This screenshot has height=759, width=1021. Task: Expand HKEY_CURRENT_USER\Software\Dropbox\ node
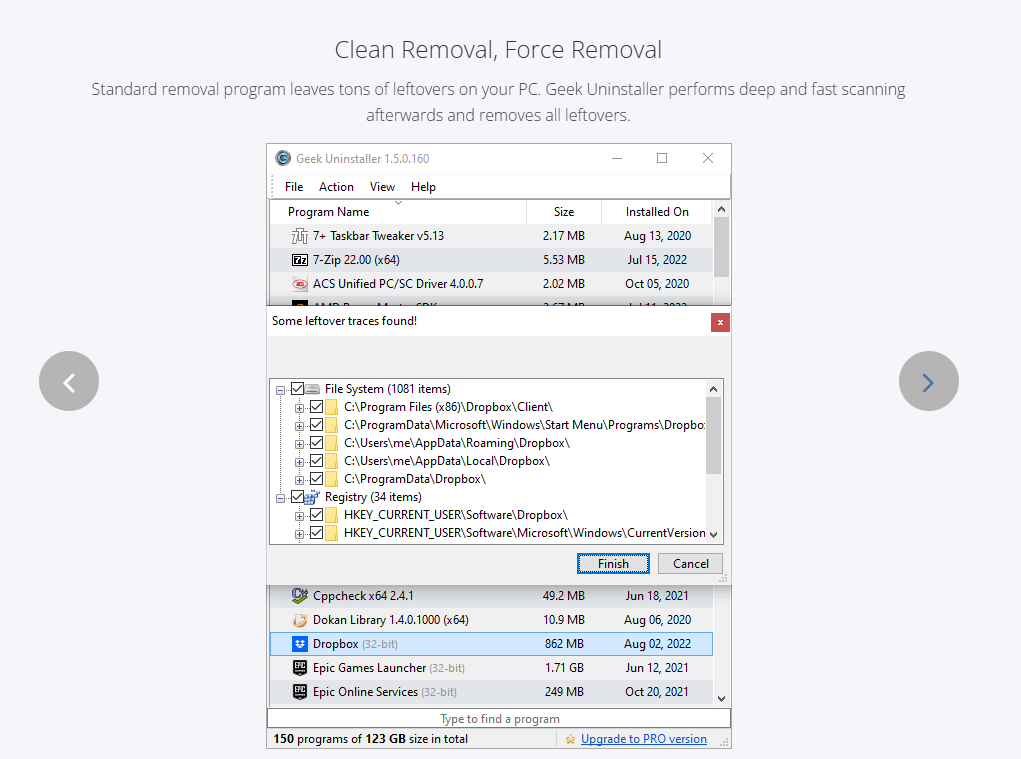click(x=300, y=516)
